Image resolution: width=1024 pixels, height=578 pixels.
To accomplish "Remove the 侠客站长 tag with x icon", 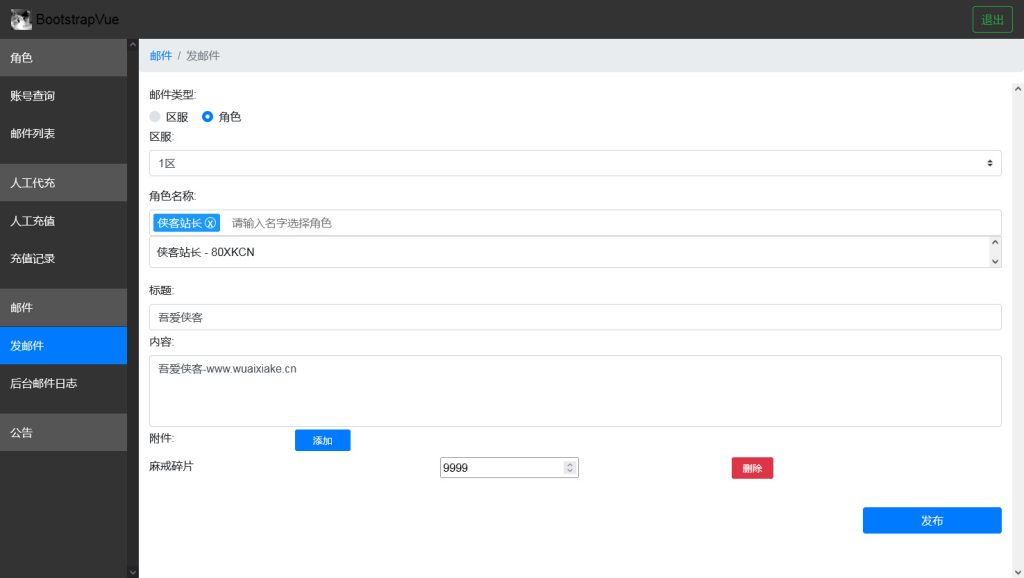I will pyautogui.click(x=210, y=223).
